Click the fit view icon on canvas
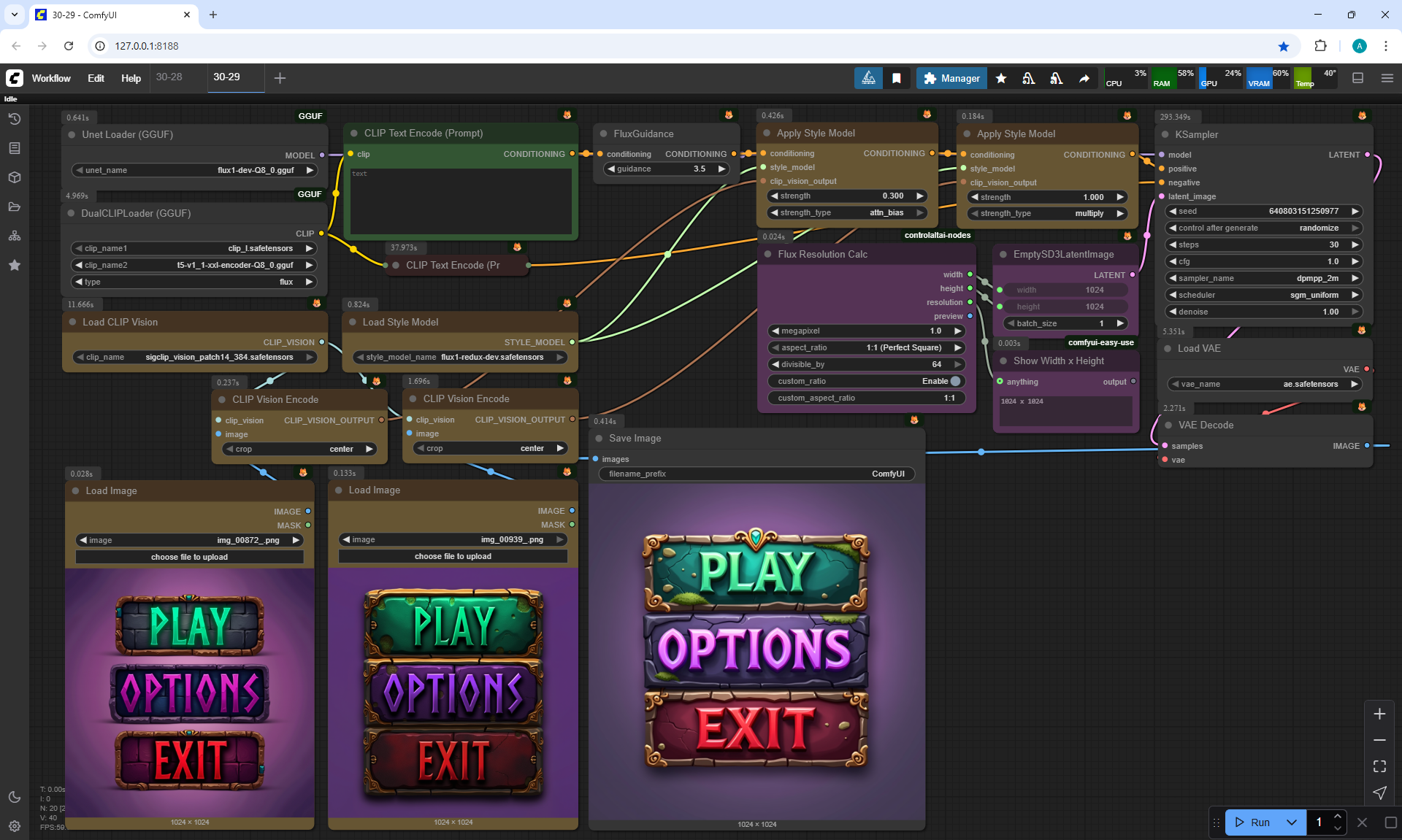The width and height of the screenshot is (1402, 840). pyautogui.click(x=1379, y=766)
